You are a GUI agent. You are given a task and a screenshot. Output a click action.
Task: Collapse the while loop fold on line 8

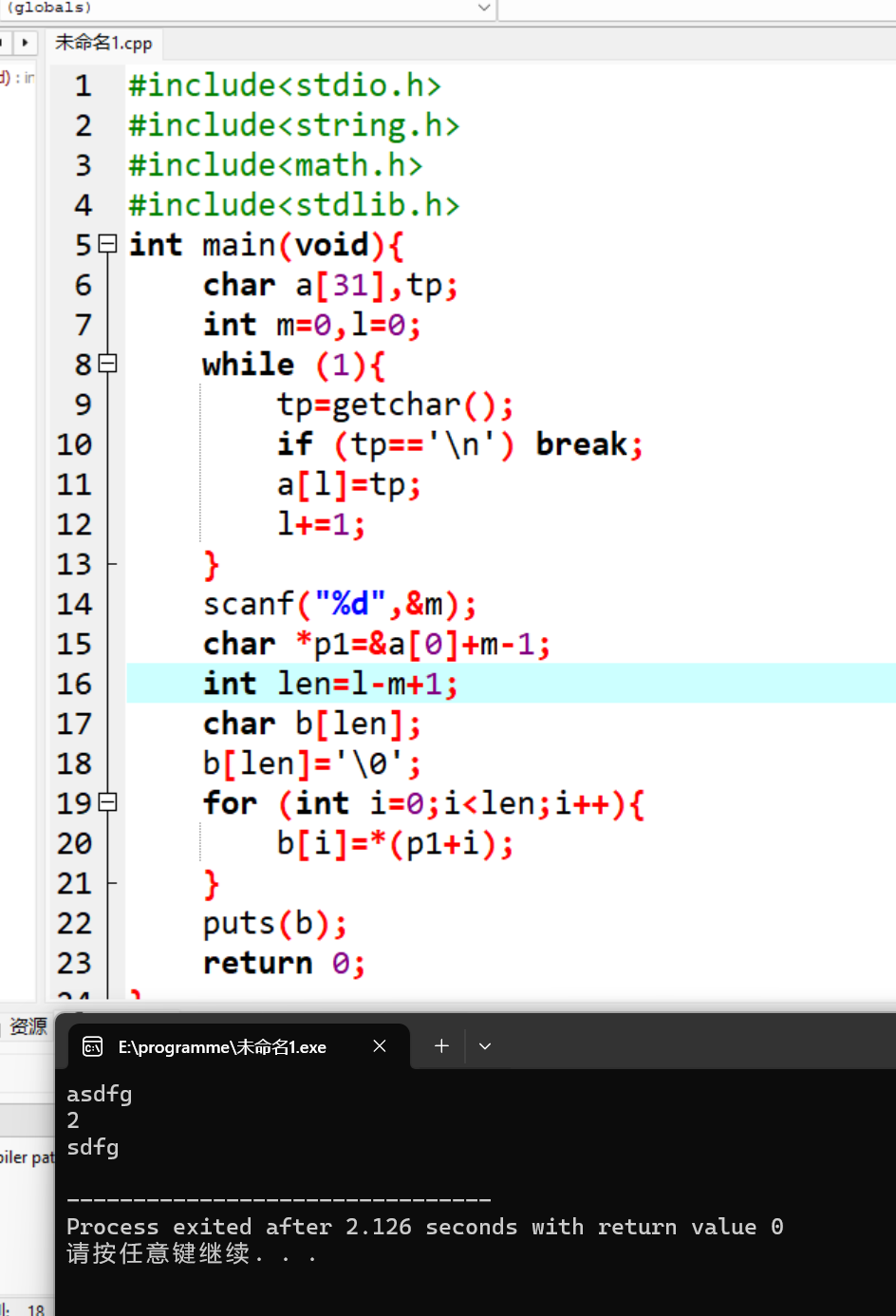[x=107, y=364]
